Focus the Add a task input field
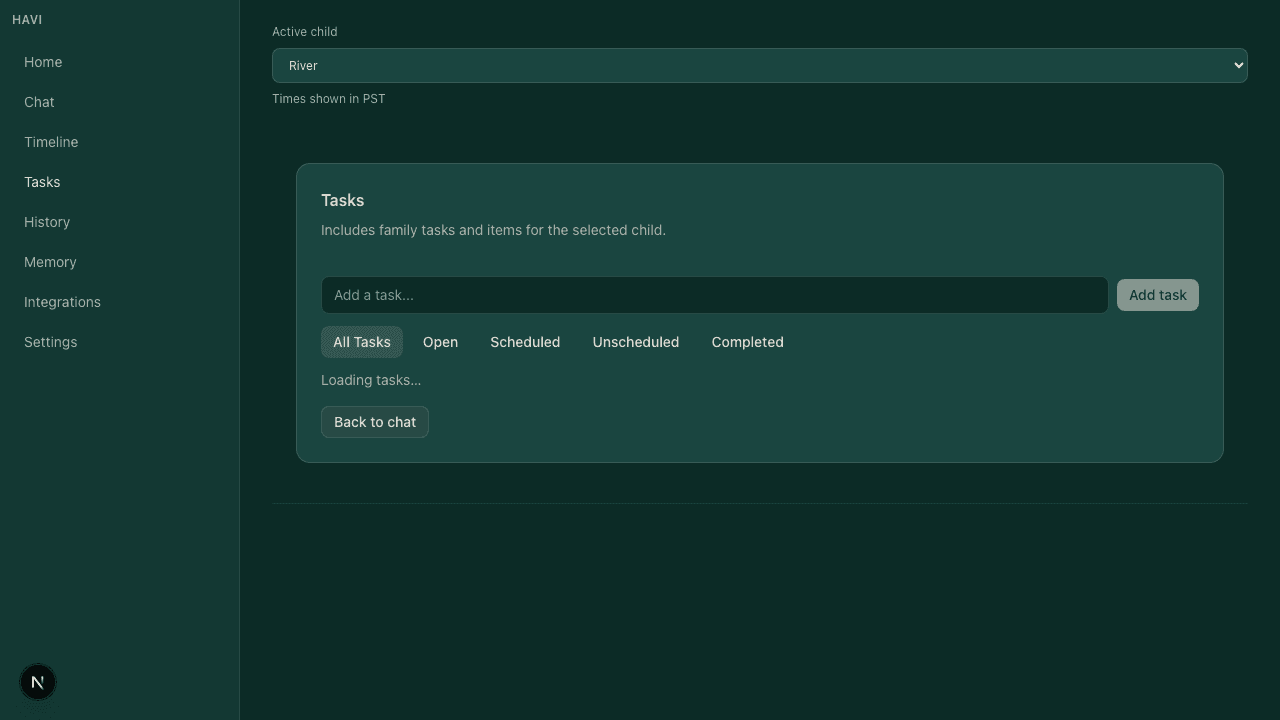 714,295
